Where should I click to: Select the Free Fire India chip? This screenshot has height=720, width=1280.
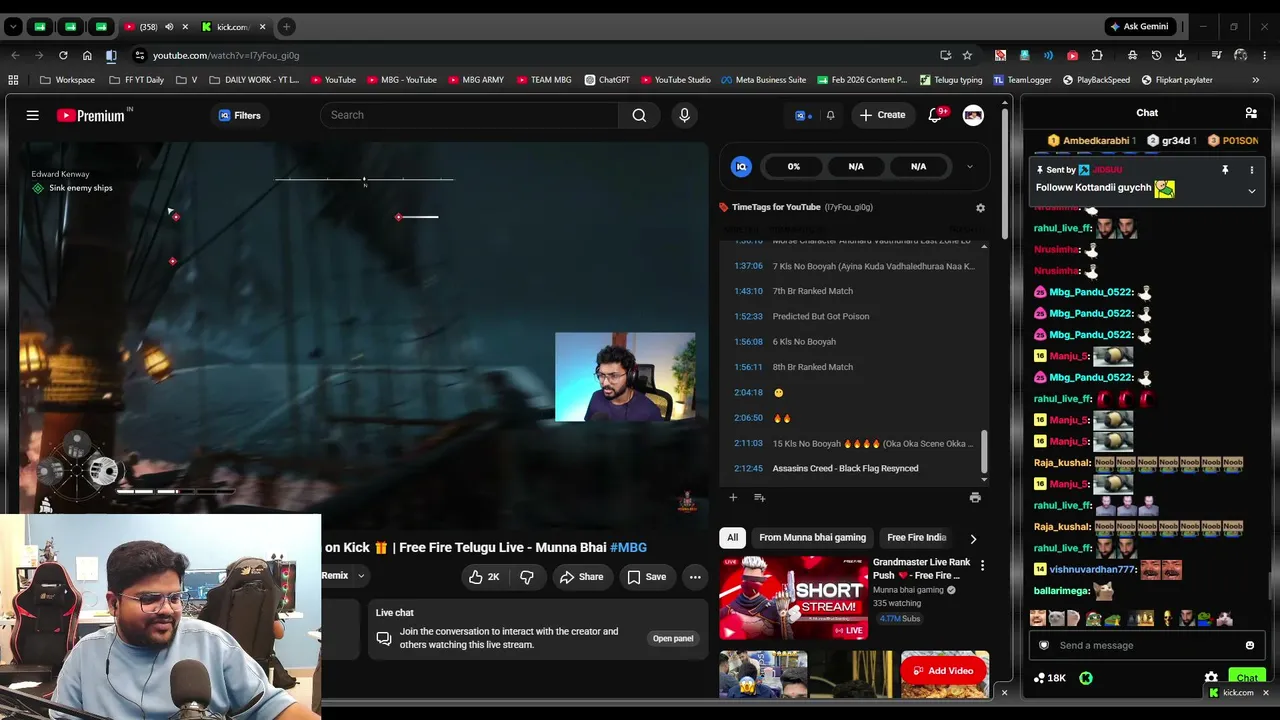pyautogui.click(x=916, y=538)
